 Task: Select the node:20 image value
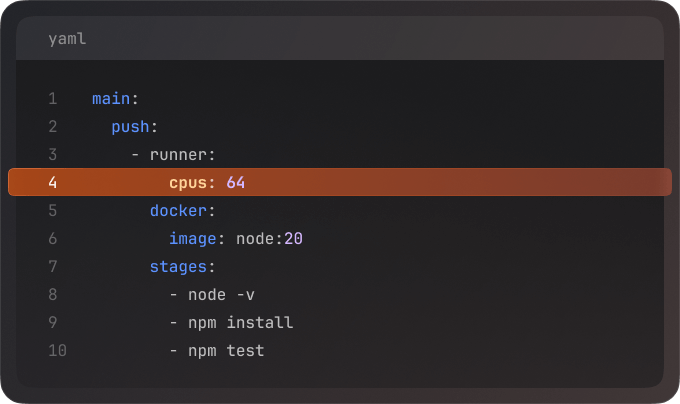[270, 239]
